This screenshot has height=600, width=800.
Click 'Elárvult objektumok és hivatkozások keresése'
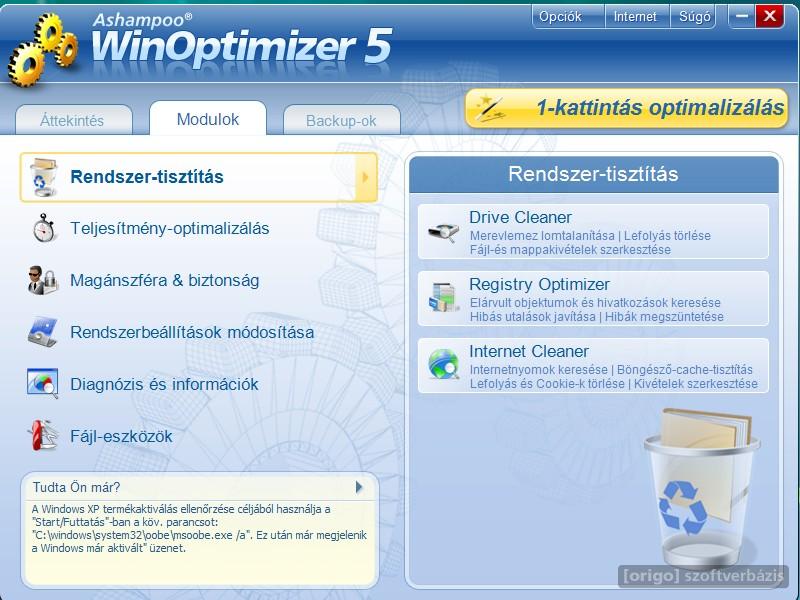(x=595, y=303)
